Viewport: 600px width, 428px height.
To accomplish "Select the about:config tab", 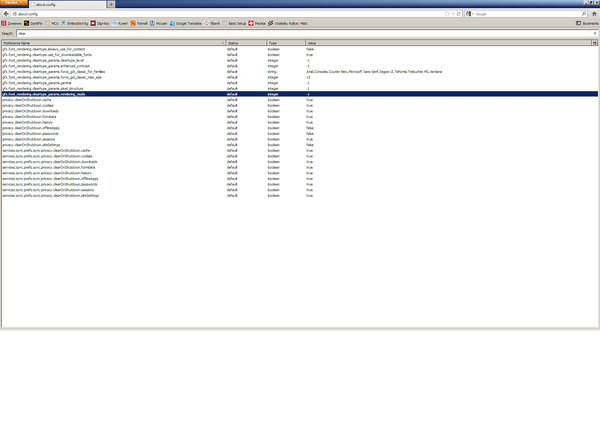I will (67, 5).
